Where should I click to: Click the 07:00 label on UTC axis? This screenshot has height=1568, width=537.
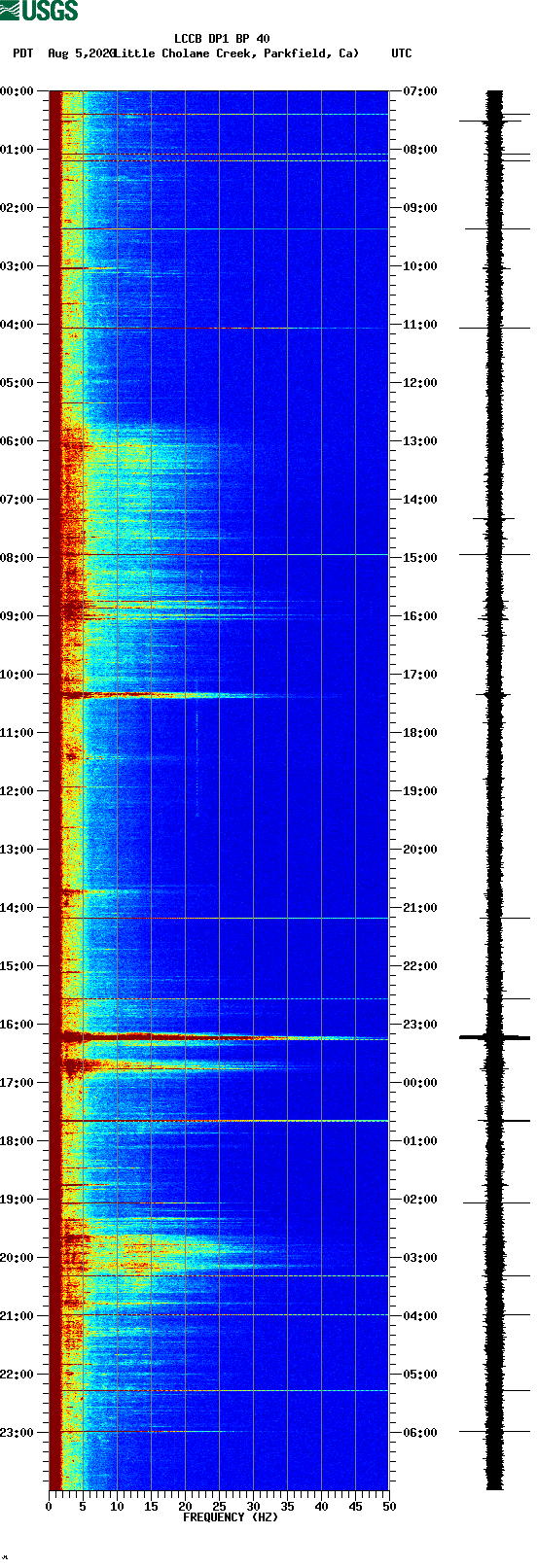click(420, 91)
